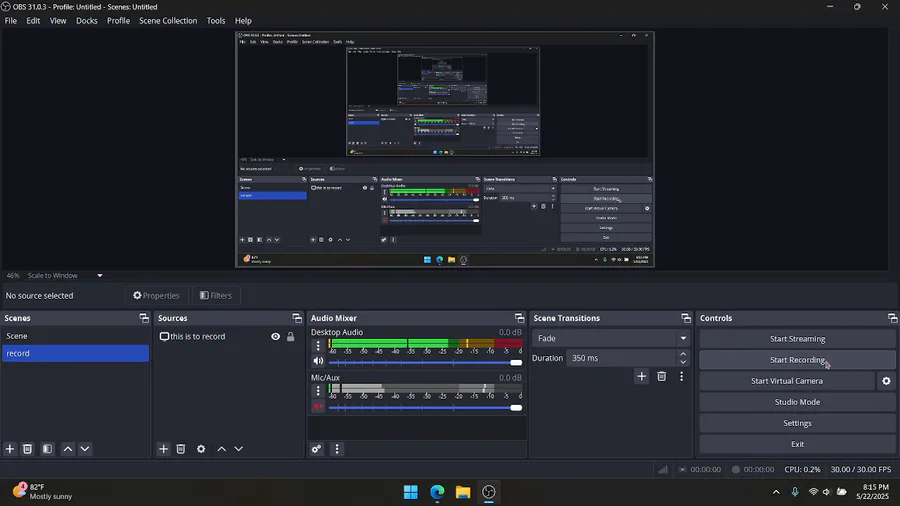Open Windows Start menu
Viewport: 900px width, 506px height.
pos(411,492)
